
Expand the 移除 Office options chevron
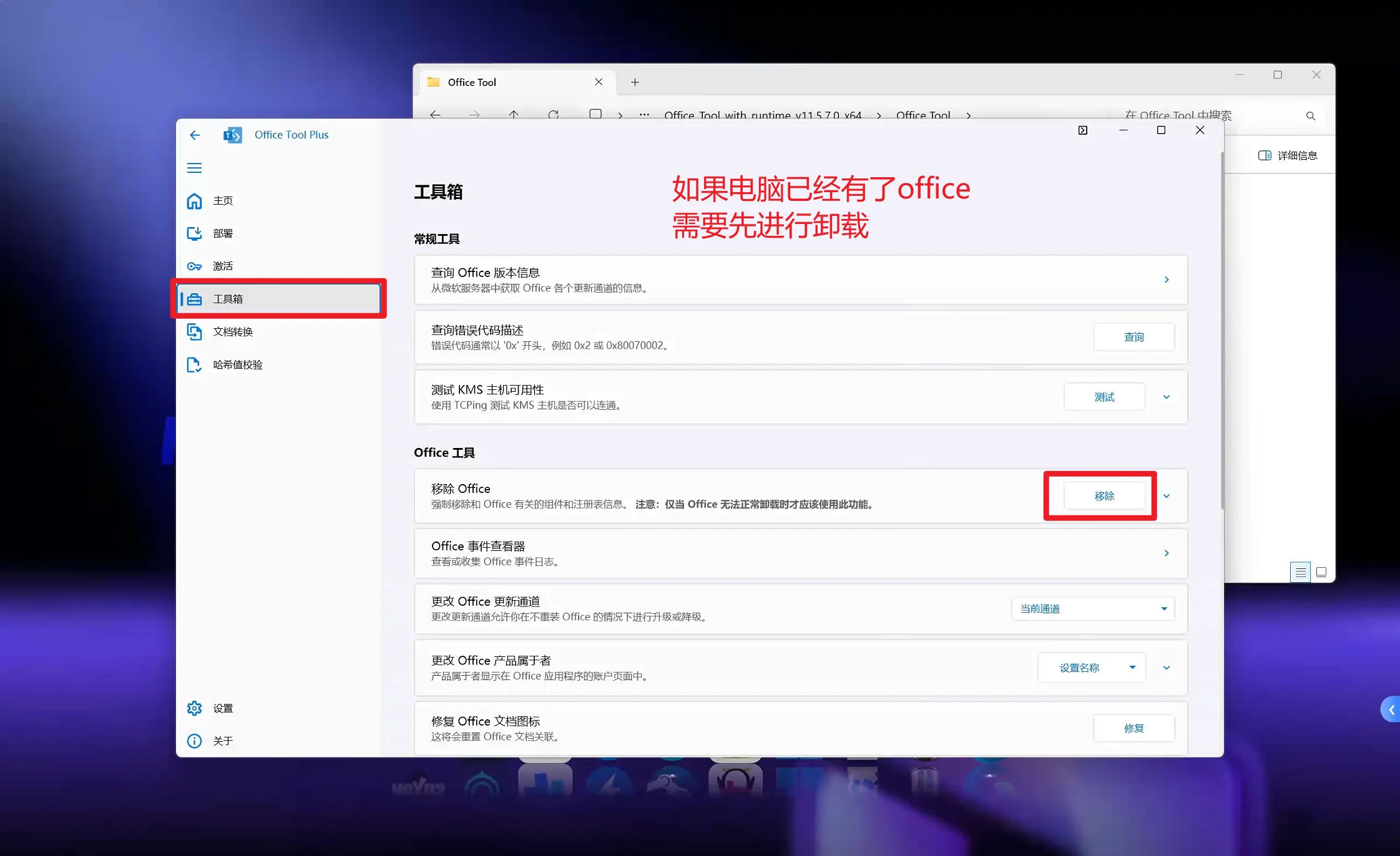coord(1167,496)
